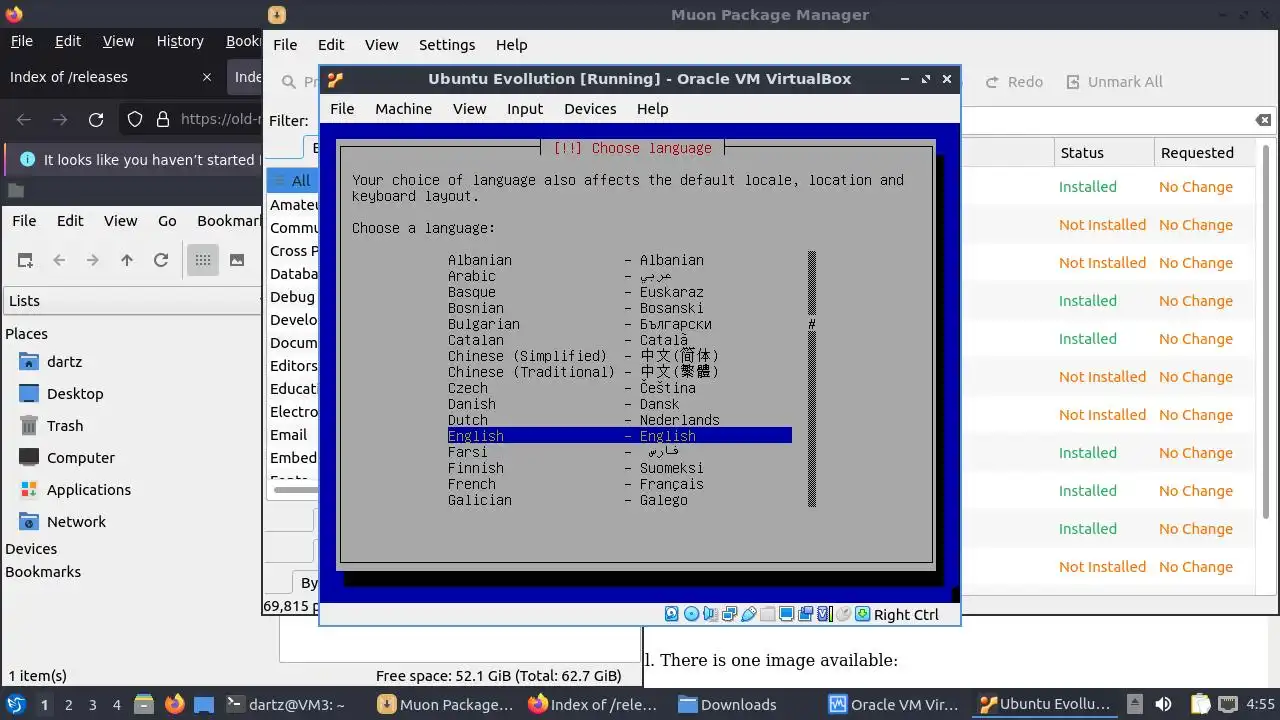Image resolution: width=1280 pixels, height=720 pixels.
Task: Go back in the file manager toolbar
Action: [59, 260]
